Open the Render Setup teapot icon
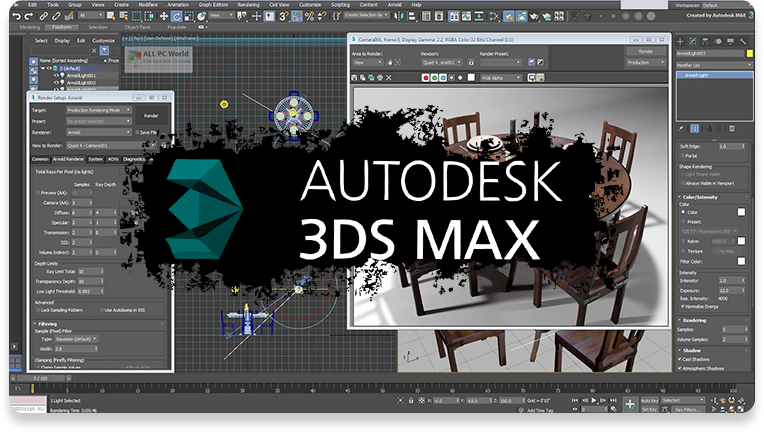The image size is (764, 432). coord(509,17)
